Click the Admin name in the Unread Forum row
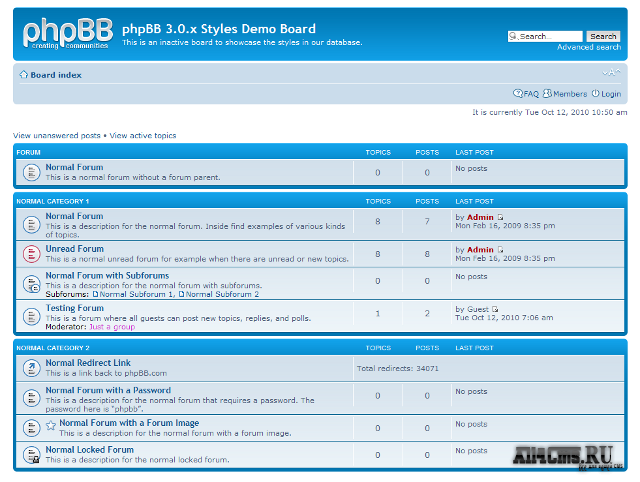640x482 pixels. (x=480, y=249)
